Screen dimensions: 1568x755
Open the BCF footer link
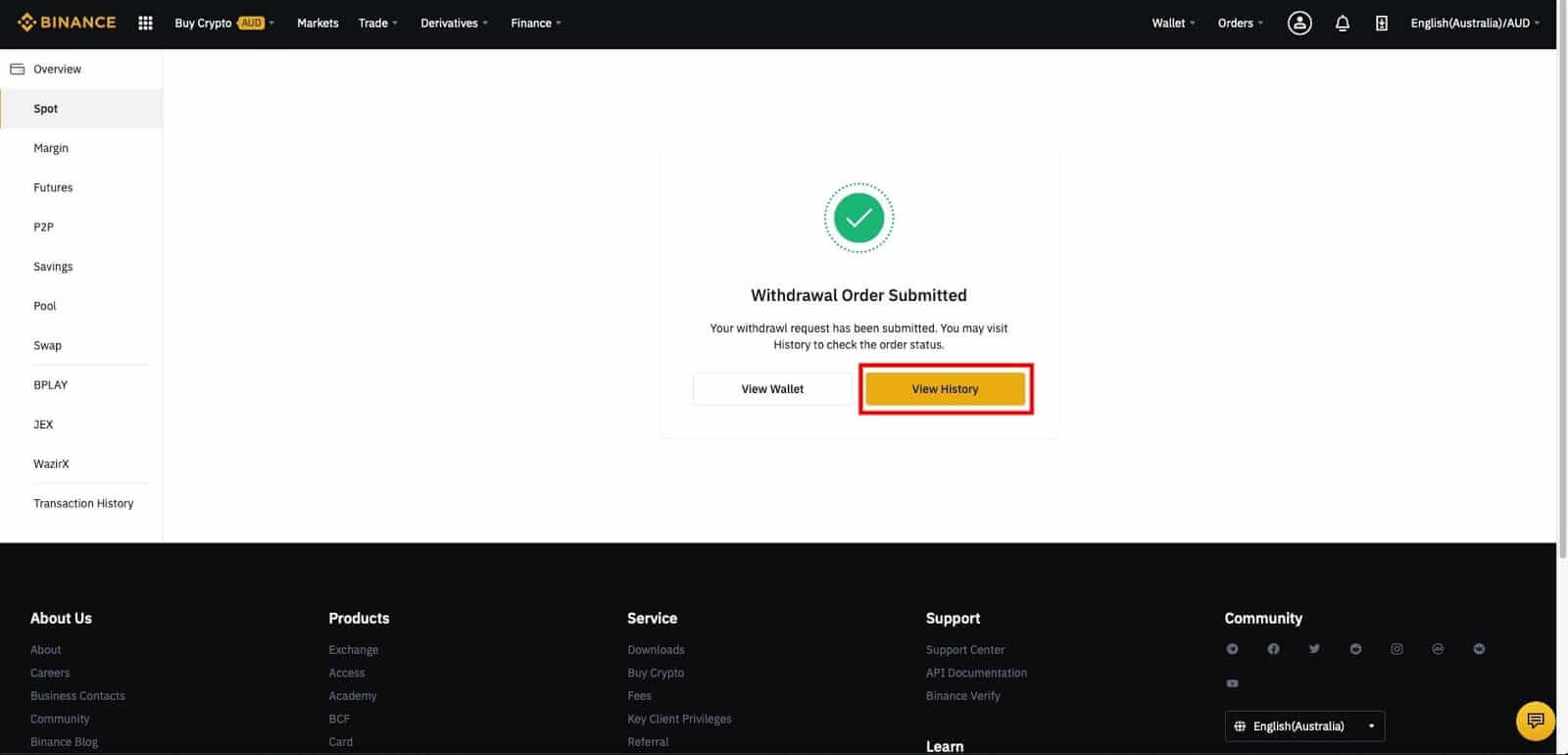[x=339, y=719]
